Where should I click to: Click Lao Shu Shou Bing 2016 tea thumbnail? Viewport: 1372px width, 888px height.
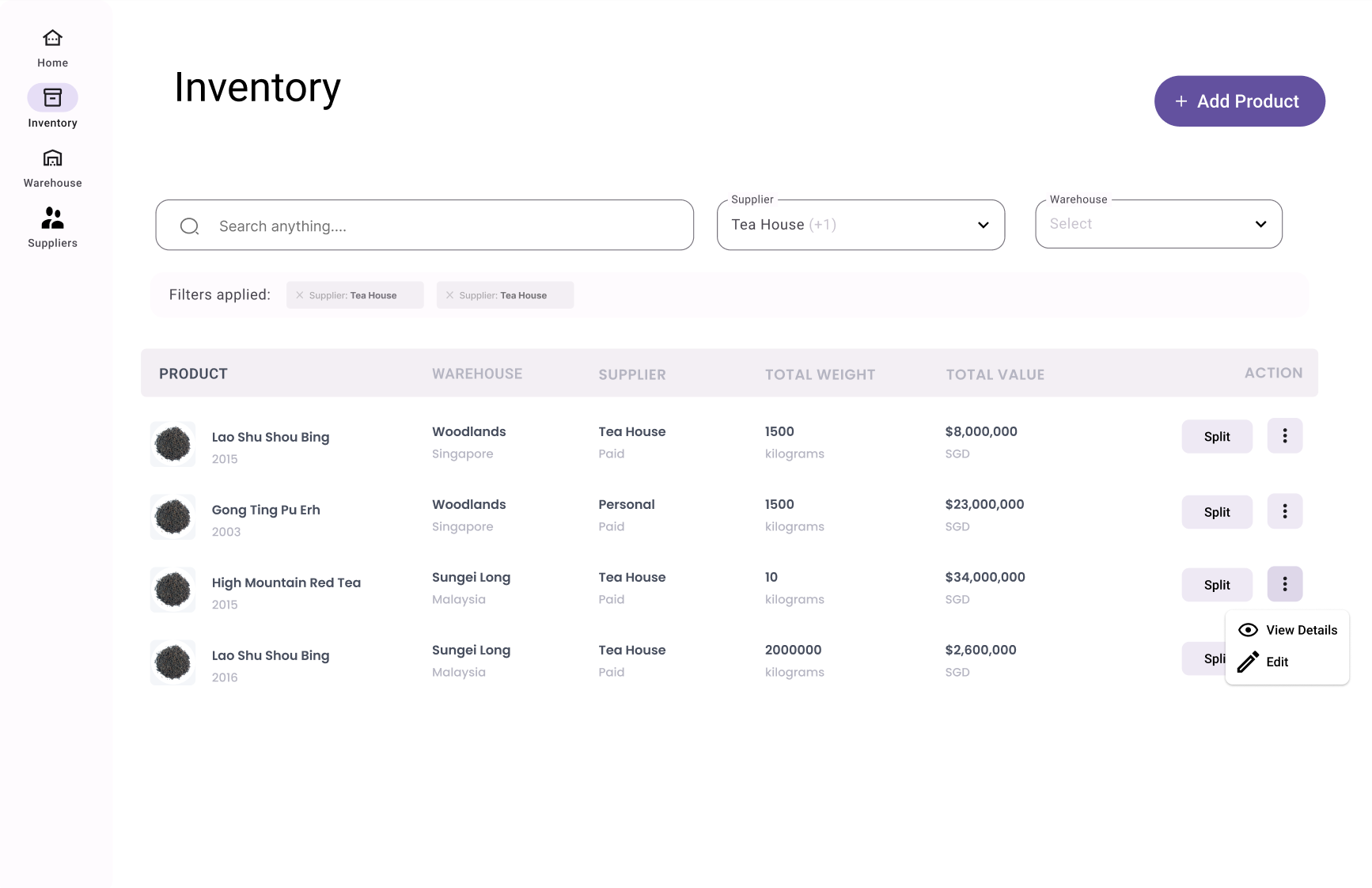(172, 662)
